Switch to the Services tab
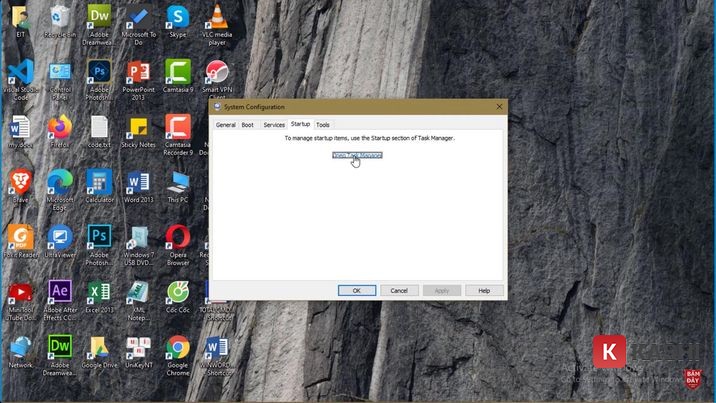 (274, 125)
